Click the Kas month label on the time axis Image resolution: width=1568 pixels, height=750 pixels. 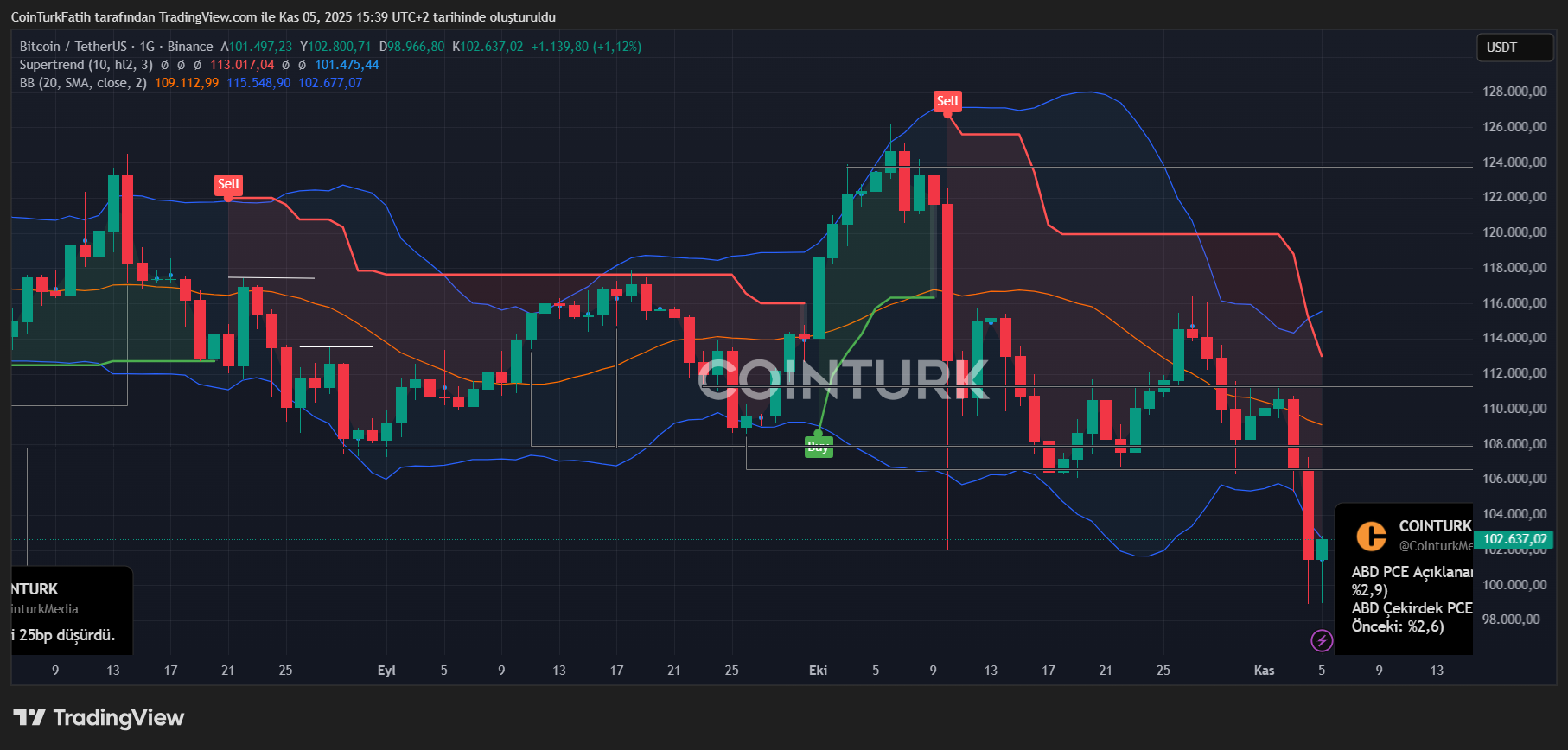[x=1264, y=671]
